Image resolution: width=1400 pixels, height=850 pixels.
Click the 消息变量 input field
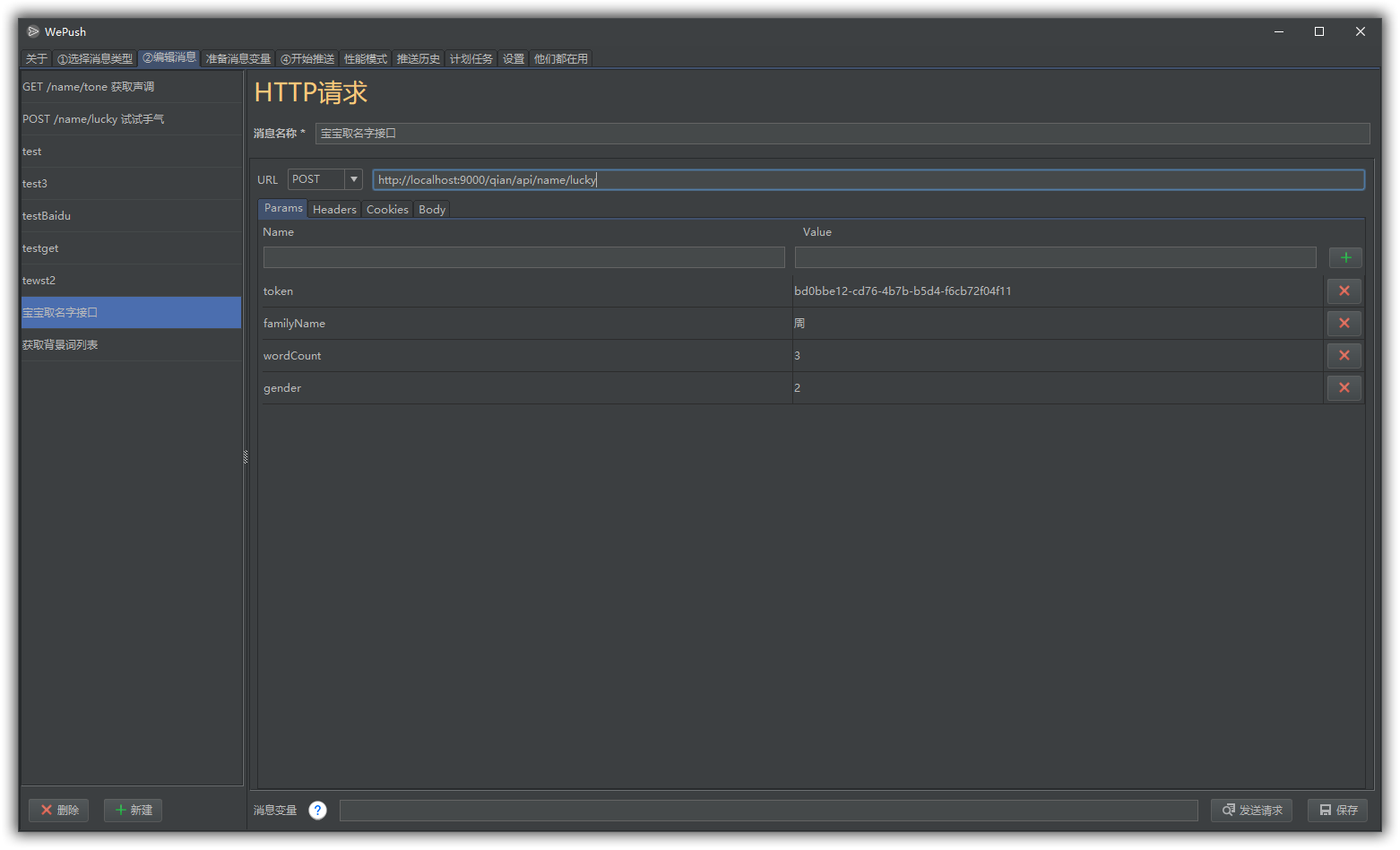point(769,811)
